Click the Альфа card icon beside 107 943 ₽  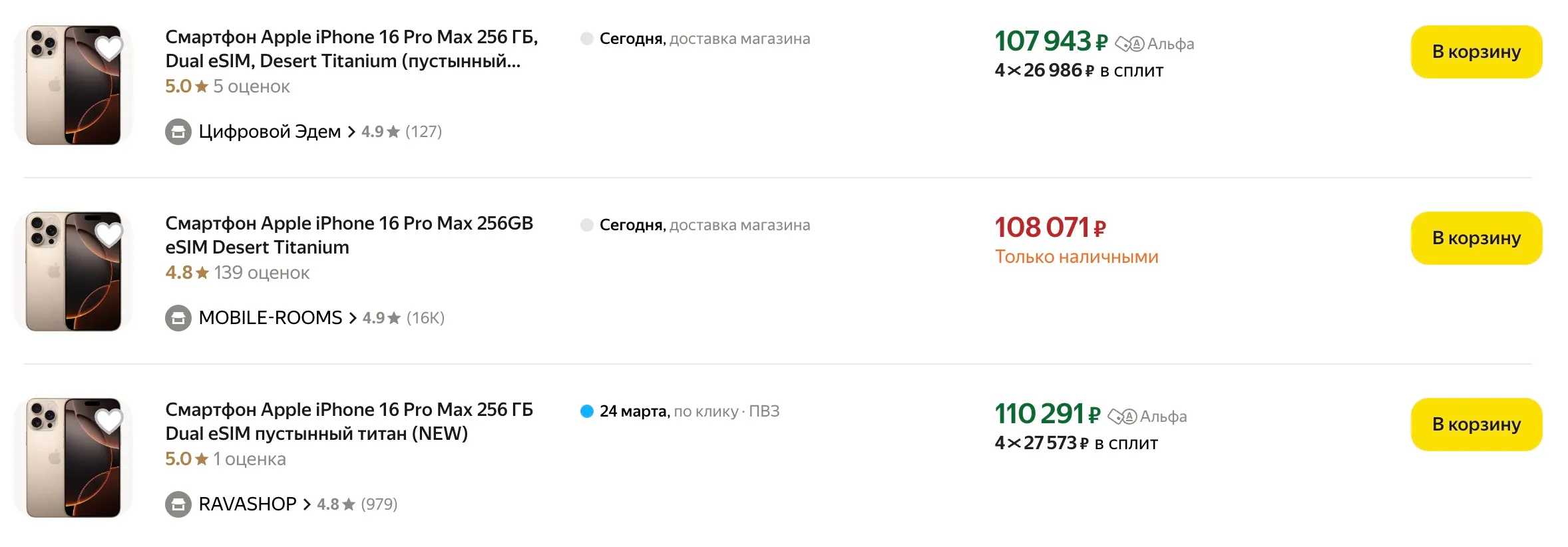1129,44
